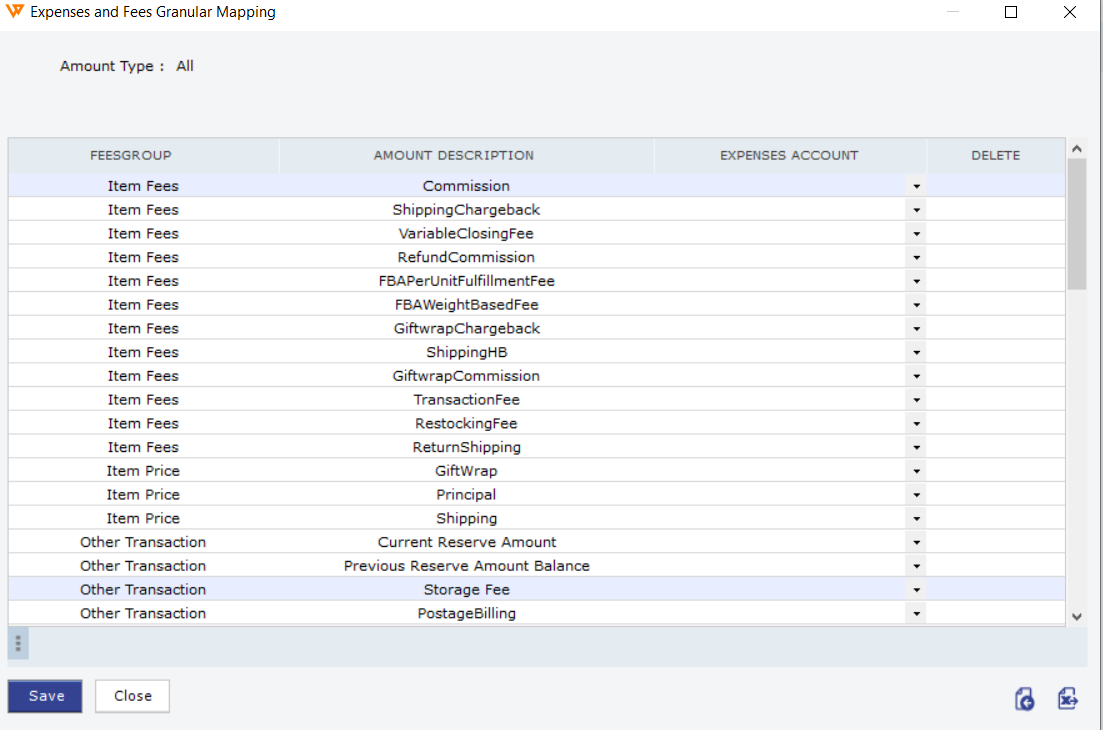Select the GiftwrapChargeback cell
This screenshot has width=1103, height=730.
pyautogui.click(x=466, y=329)
